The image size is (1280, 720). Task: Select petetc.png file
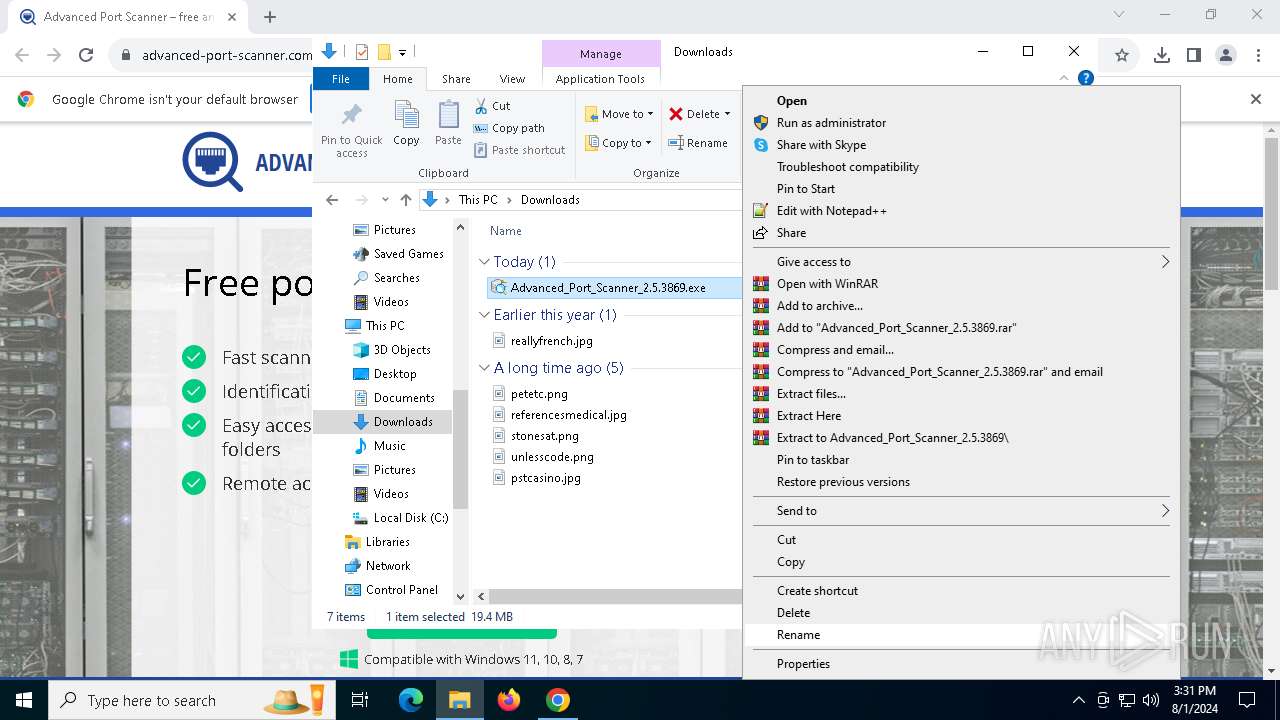point(539,394)
